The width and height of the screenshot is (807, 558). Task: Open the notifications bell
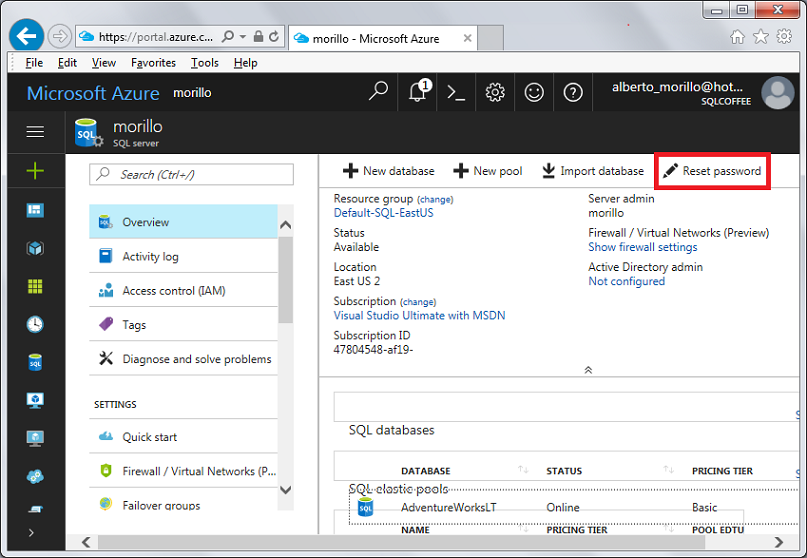coord(417,92)
